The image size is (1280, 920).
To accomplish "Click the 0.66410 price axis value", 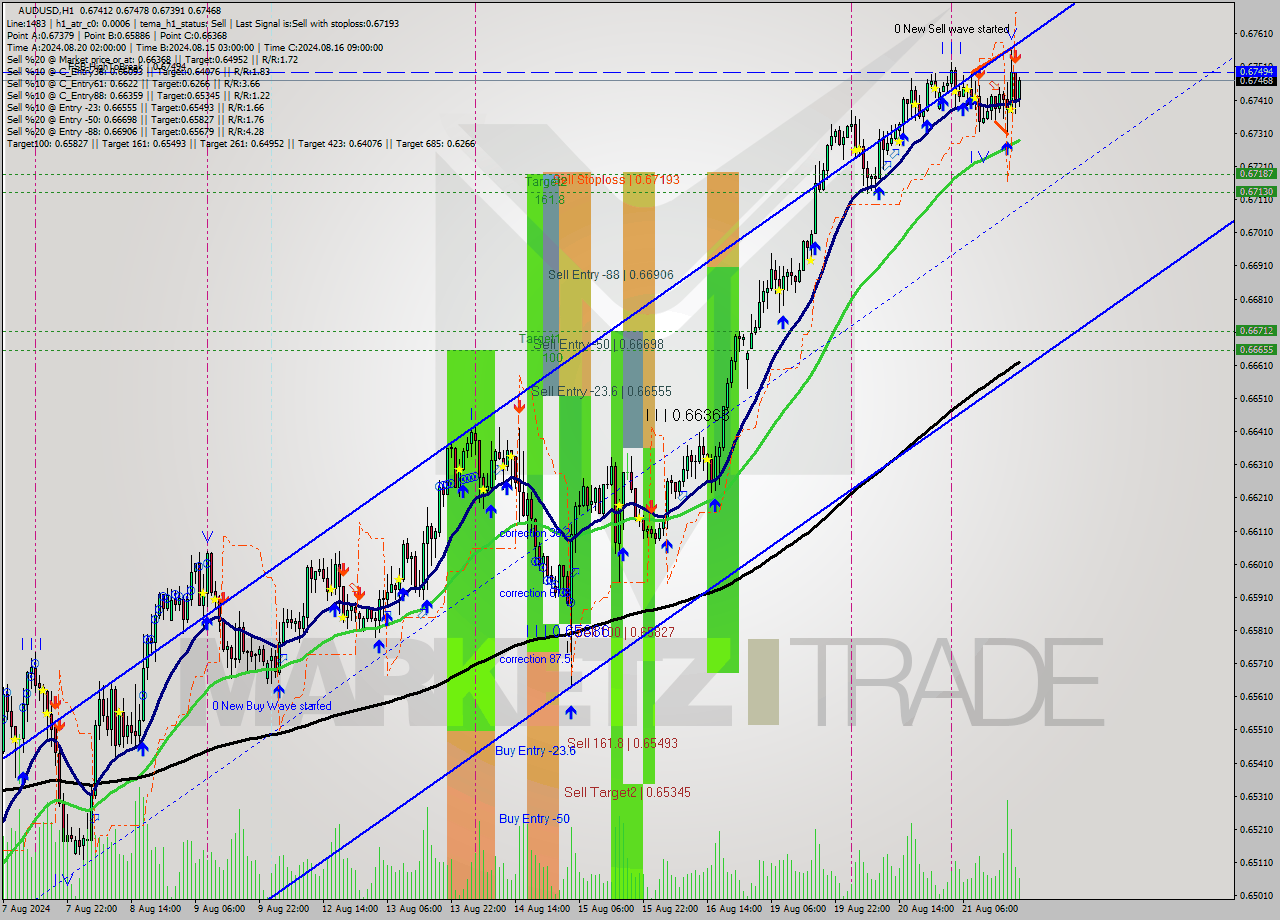I will [1256, 431].
